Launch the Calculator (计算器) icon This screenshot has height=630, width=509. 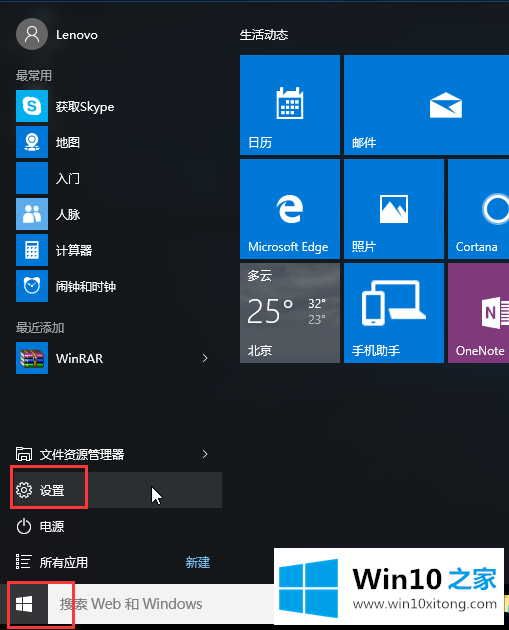32,250
